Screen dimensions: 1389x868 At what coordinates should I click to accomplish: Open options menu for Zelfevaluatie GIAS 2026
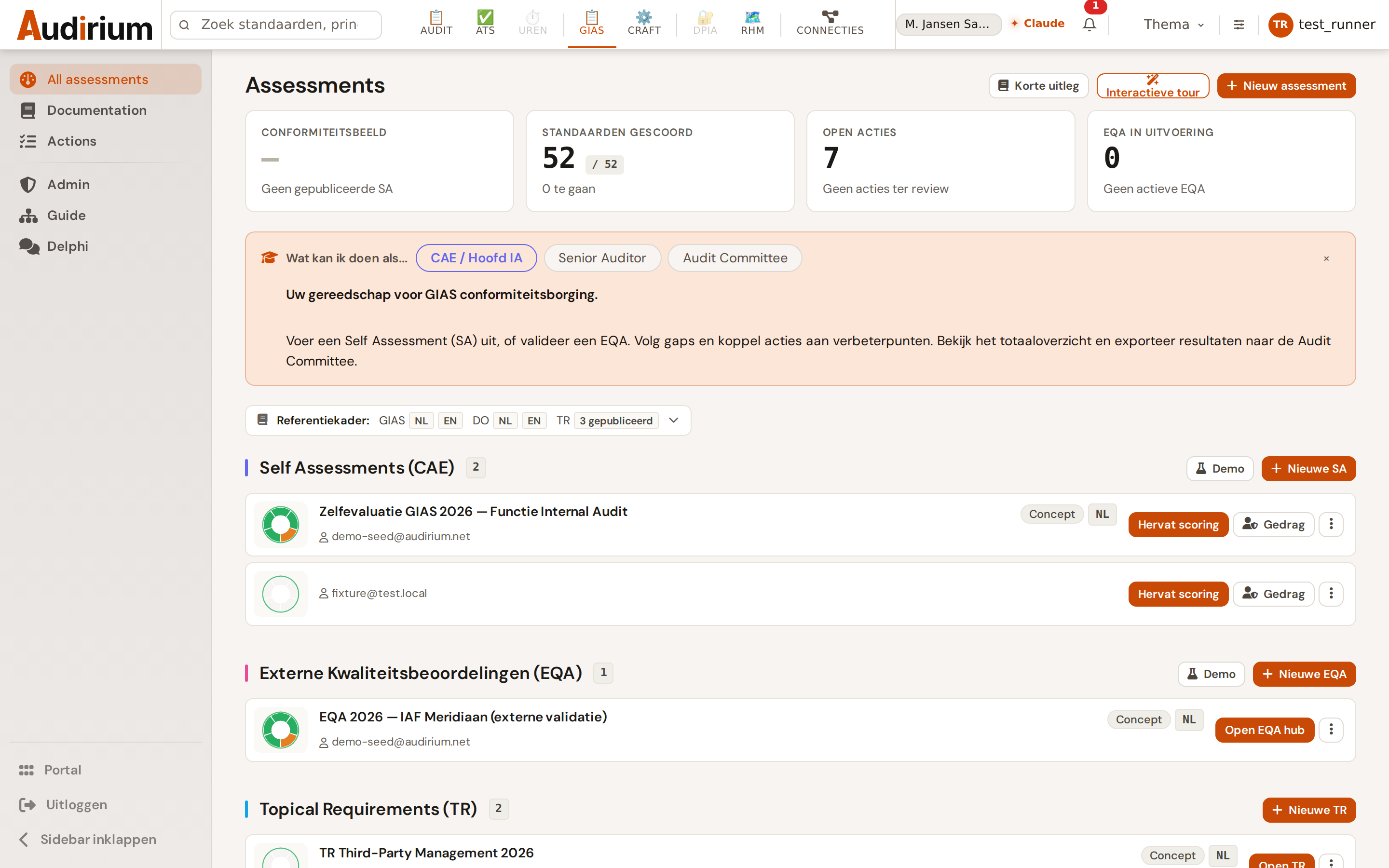[x=1331, y=524]
